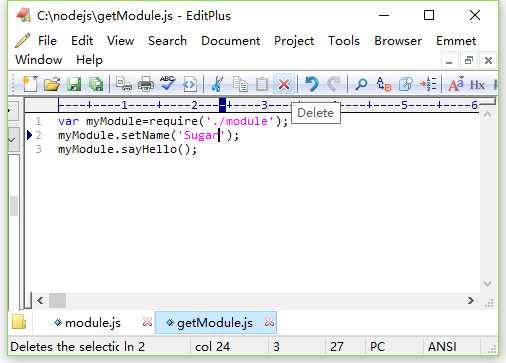This screenshot has height=363, width=506.
Task: Click the horizontal scrollbar thumb
Action: 58,301
